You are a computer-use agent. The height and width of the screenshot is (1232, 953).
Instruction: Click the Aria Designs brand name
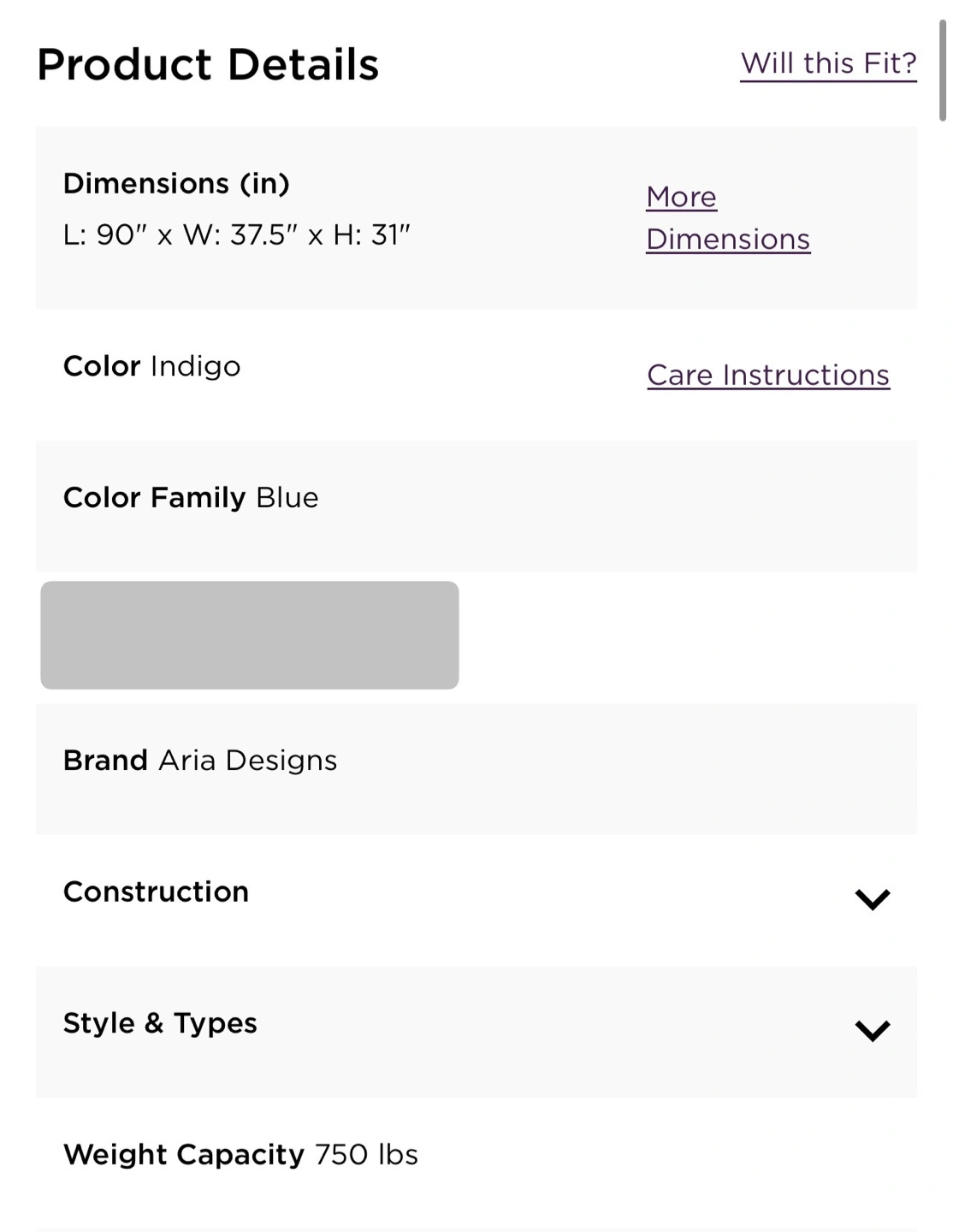click(248, 760)
